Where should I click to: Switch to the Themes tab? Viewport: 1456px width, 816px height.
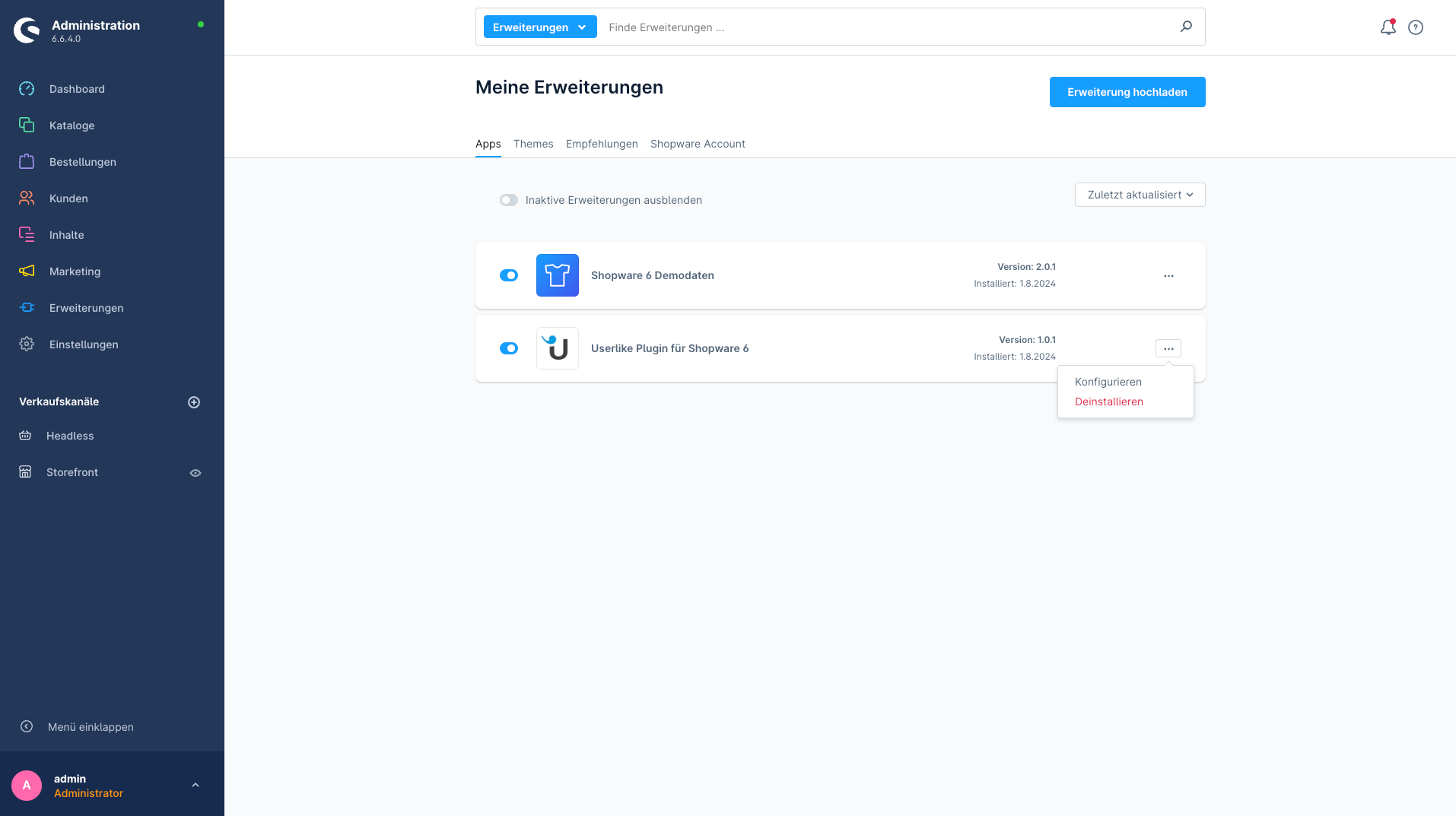click(x=533, y=144)
